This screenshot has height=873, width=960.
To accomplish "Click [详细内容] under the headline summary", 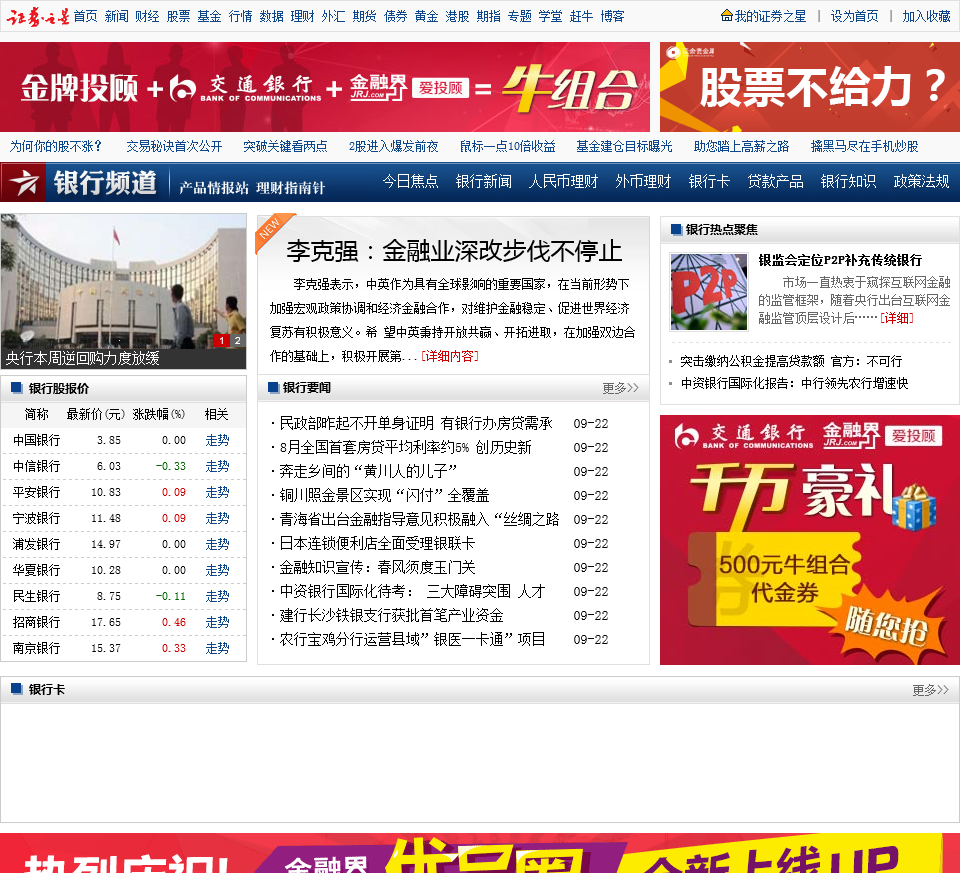I will coord(450,356).
